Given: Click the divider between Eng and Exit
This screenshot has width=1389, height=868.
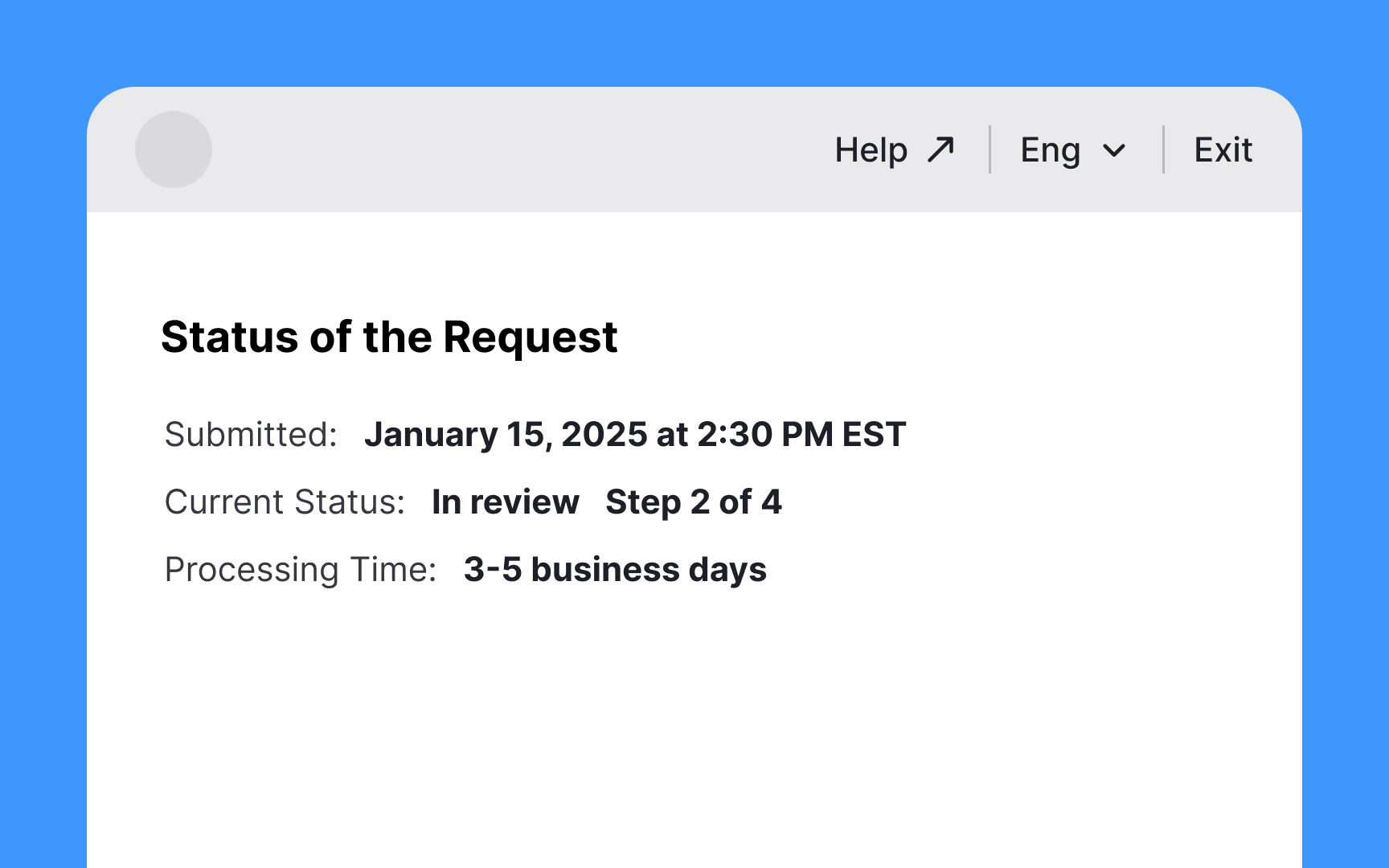Looking at the screenshot, I should (x=1163, y=149).
